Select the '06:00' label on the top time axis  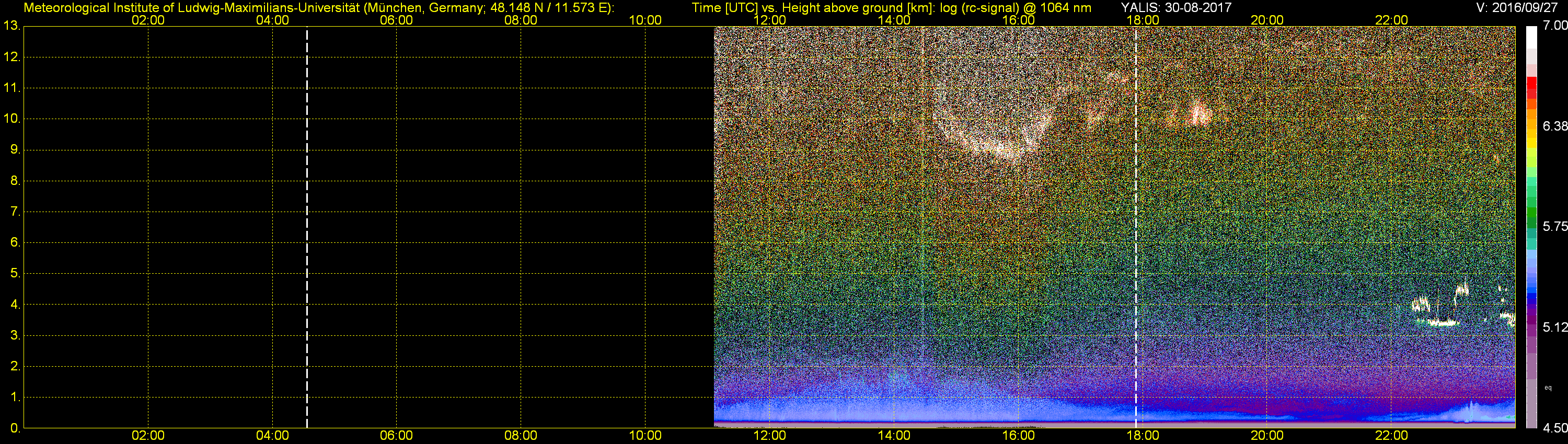click(396, 20)
